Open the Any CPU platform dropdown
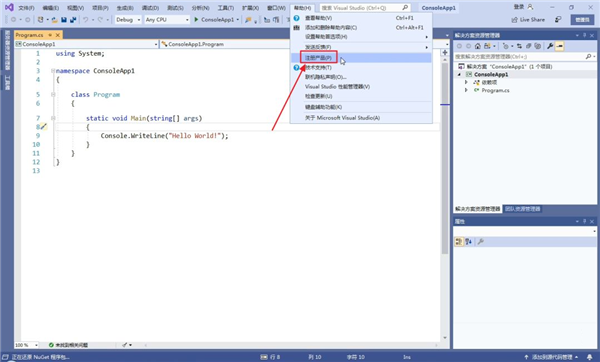600x362 pixels. (167, 20)
